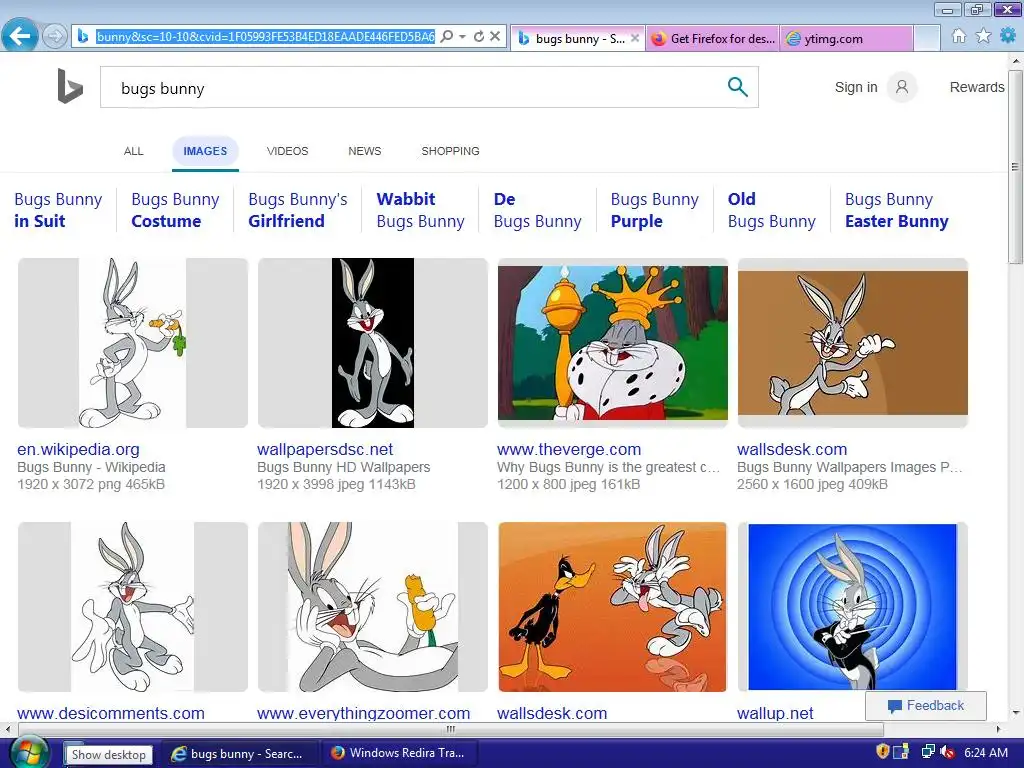The image size is (1024, 768).
Task: Click the vertical scrollbar down arrow
Action: (1015, 713)
